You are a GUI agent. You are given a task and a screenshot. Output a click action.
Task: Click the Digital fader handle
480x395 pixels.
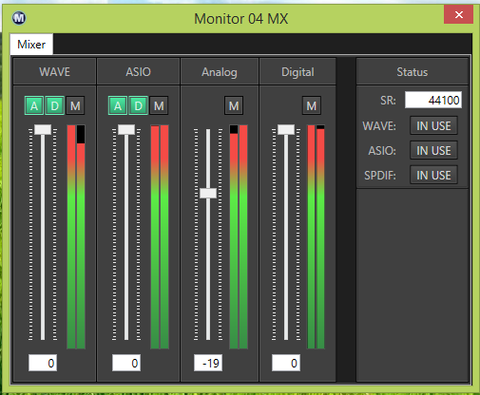[x=286, y=129]
